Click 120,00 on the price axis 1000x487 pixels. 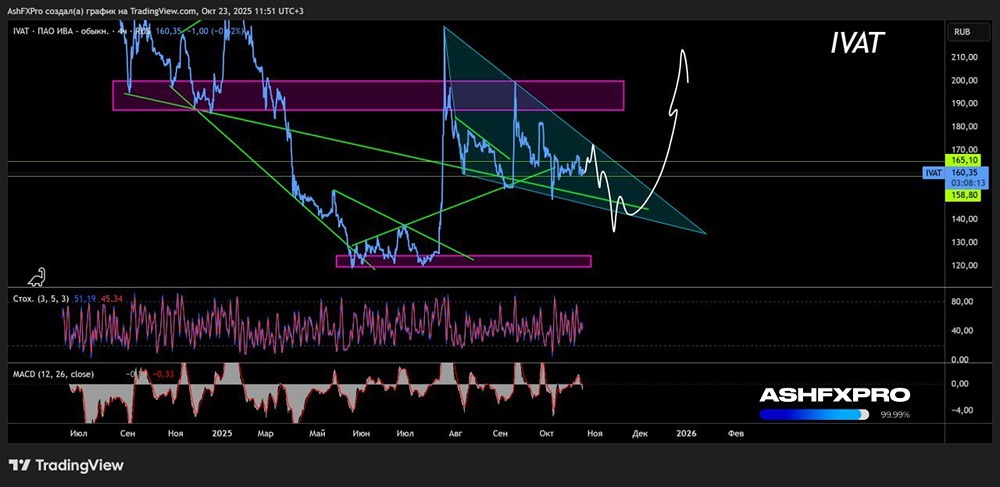[x=966, y=266]
